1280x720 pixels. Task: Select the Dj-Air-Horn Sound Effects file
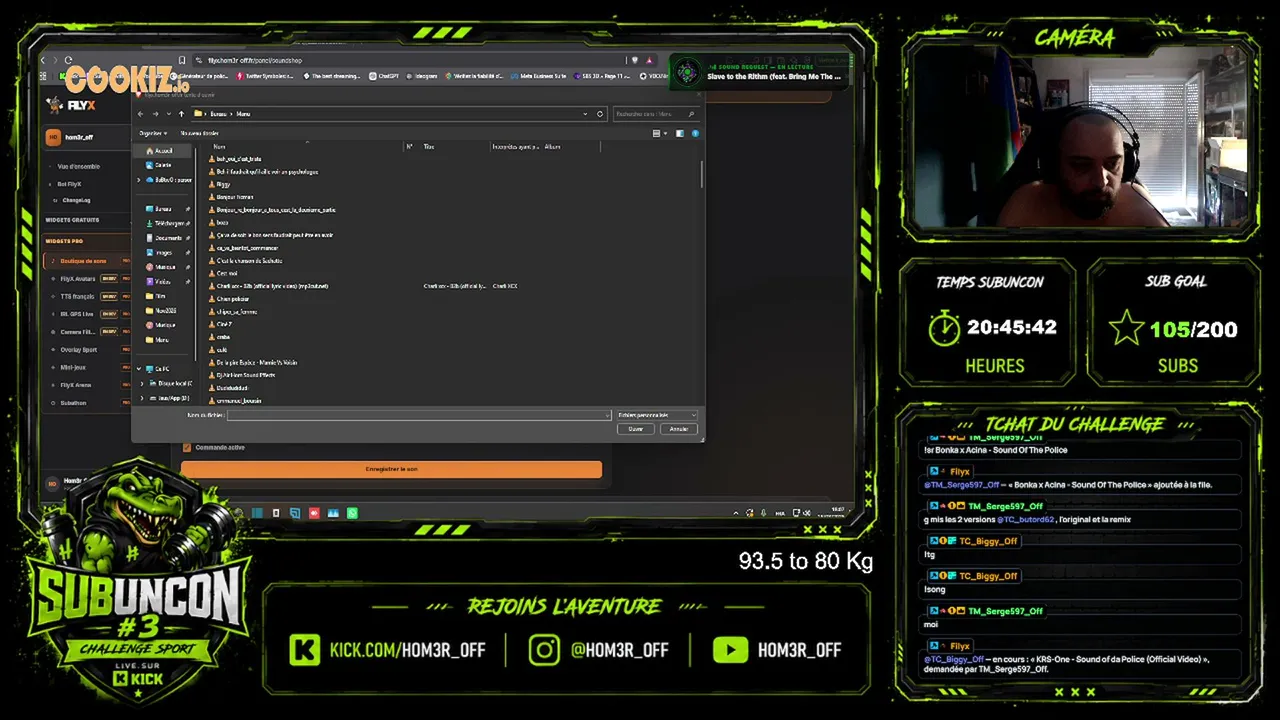242,375
